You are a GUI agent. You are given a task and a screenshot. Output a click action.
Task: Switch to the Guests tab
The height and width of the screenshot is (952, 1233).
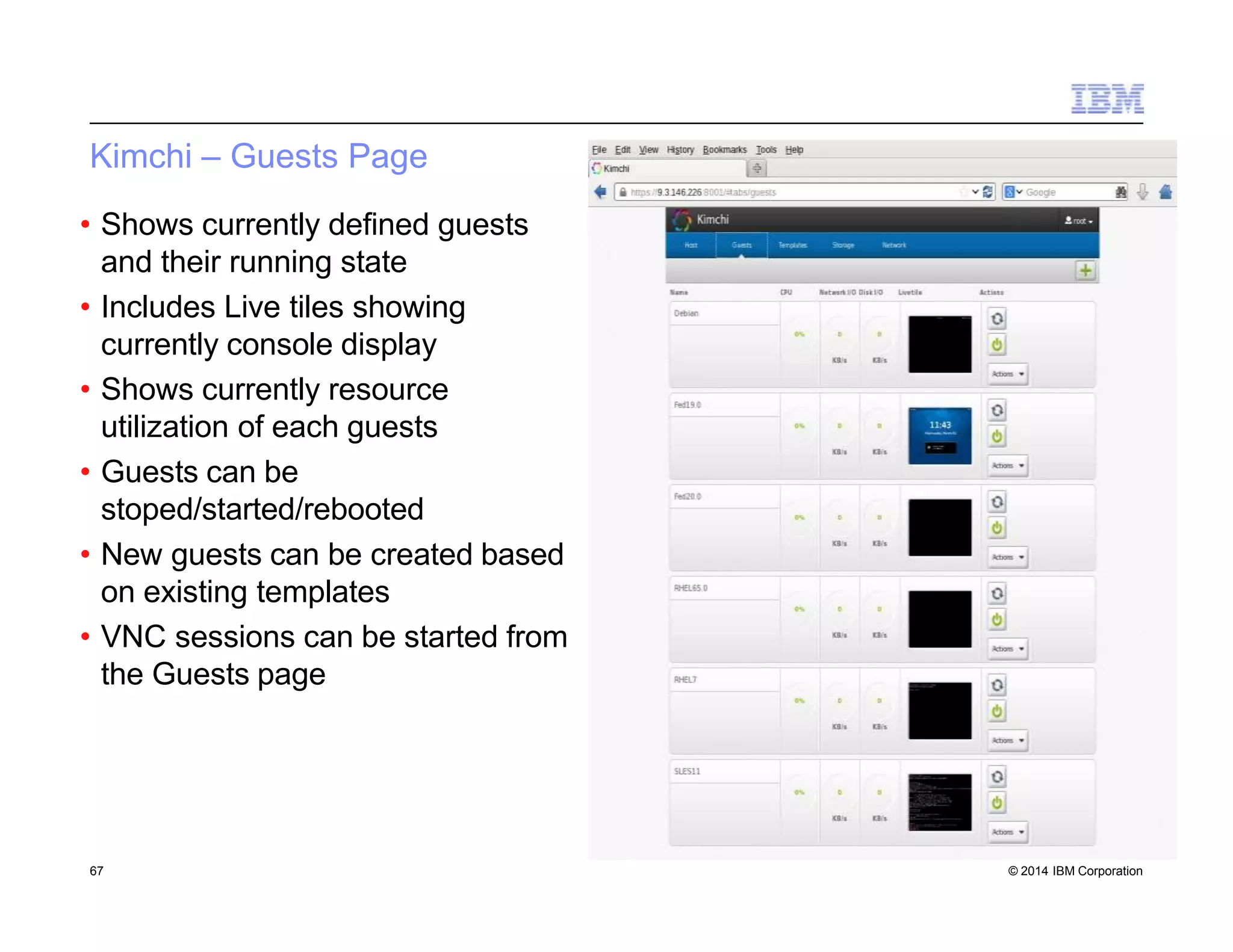pos(742,245)
